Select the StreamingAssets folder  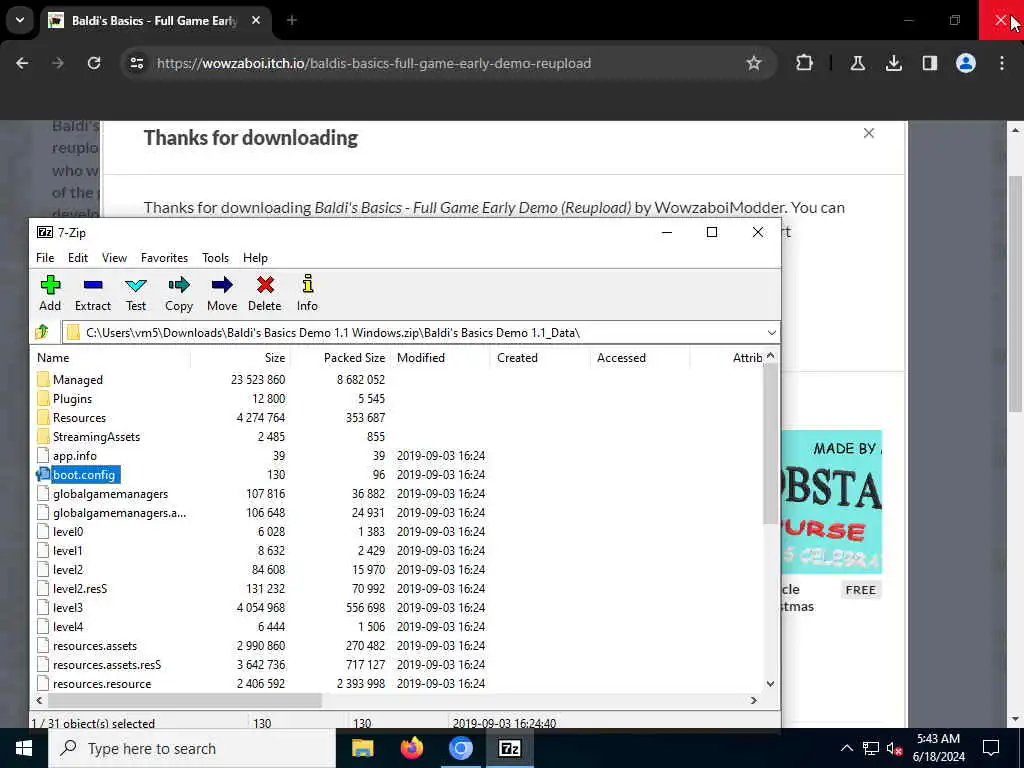coord(89,436)
